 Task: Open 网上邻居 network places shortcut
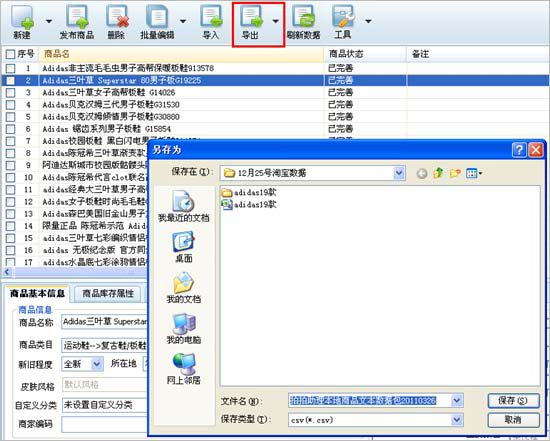tap(183, 369)
